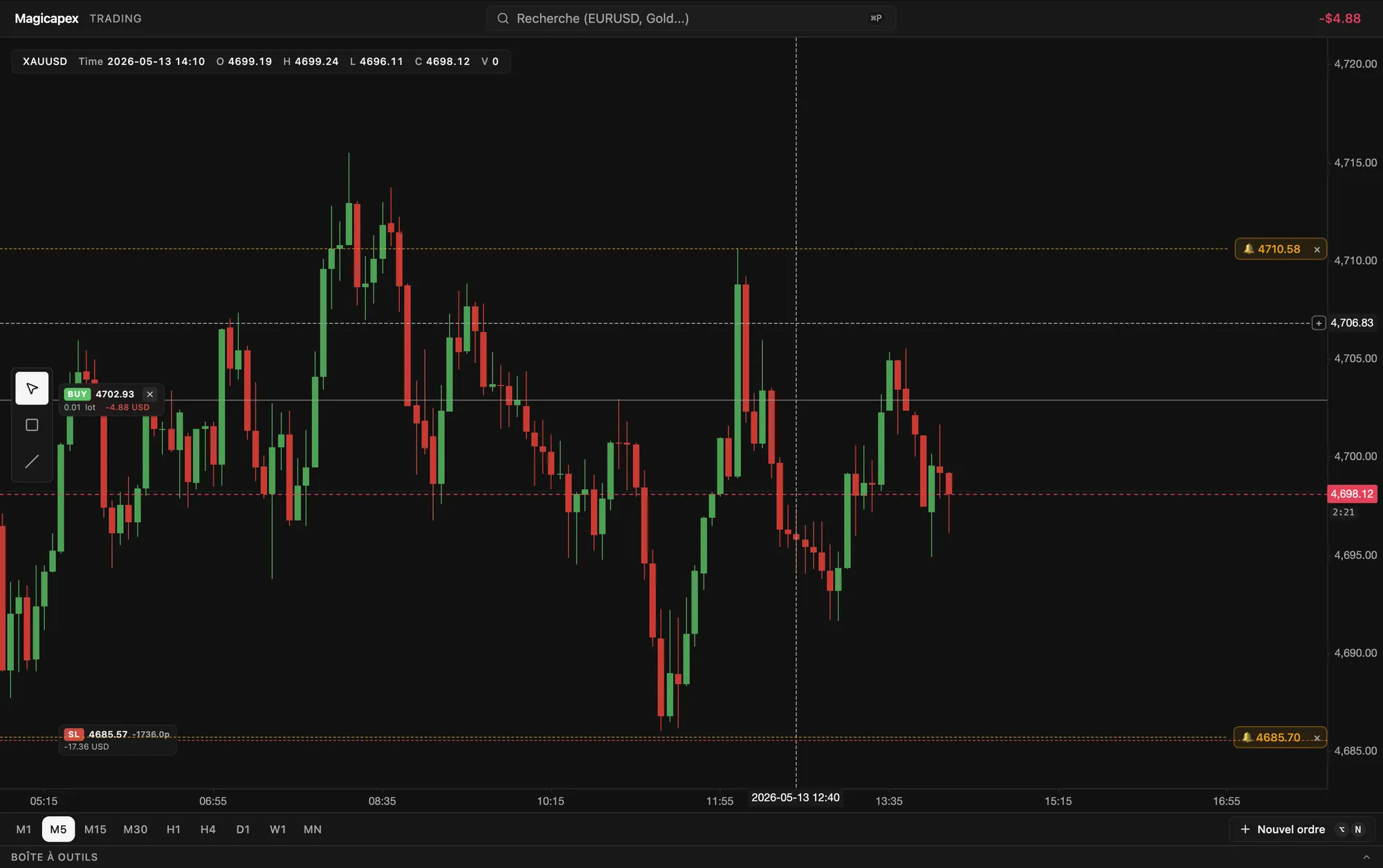Click the XAUUSD symbol label
The height and width of the screenshot is (868, 1383).
[45, 62]
